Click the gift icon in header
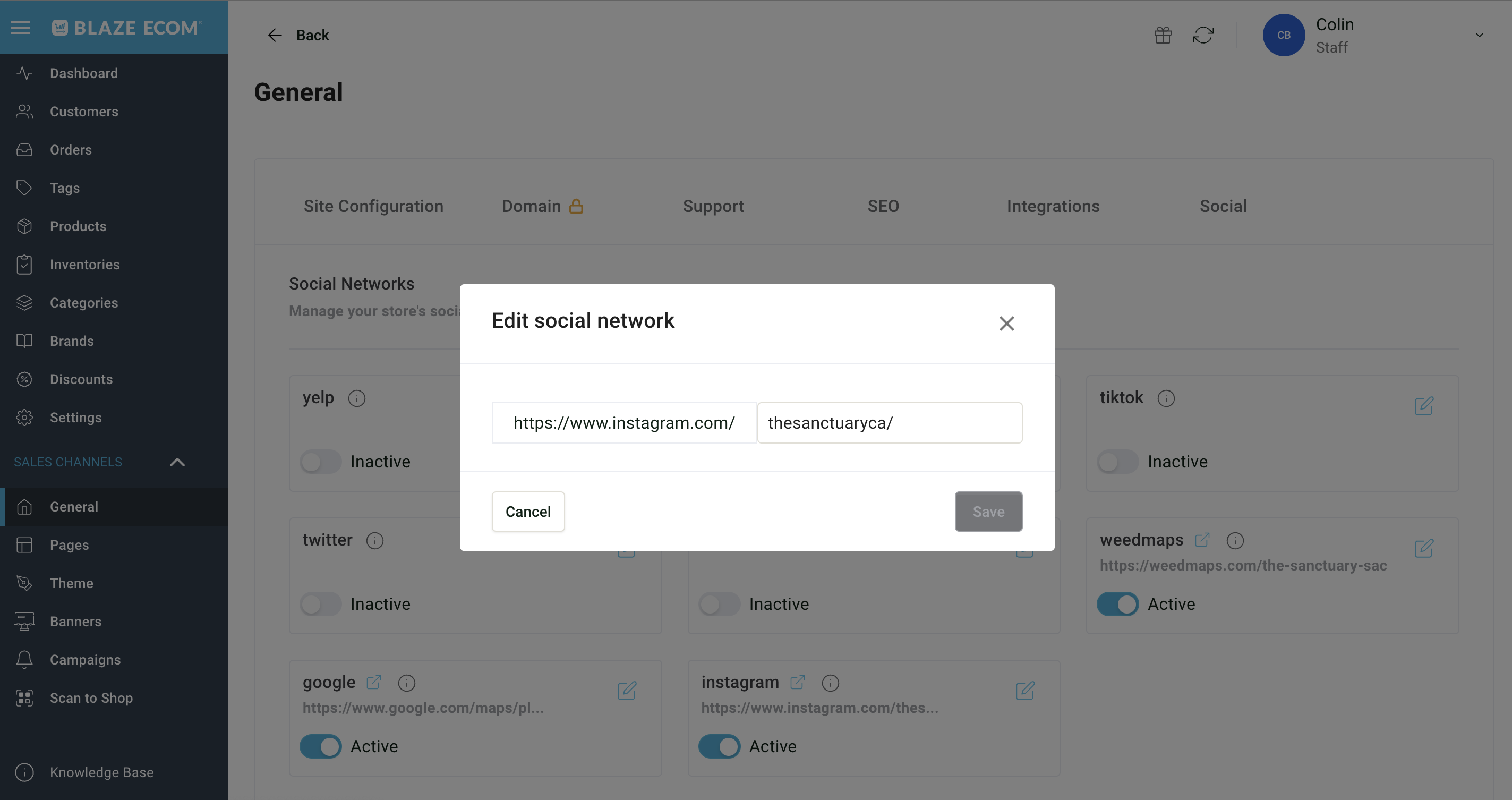The width and height of the screenshot is (1512, 800). [1163, 35]
